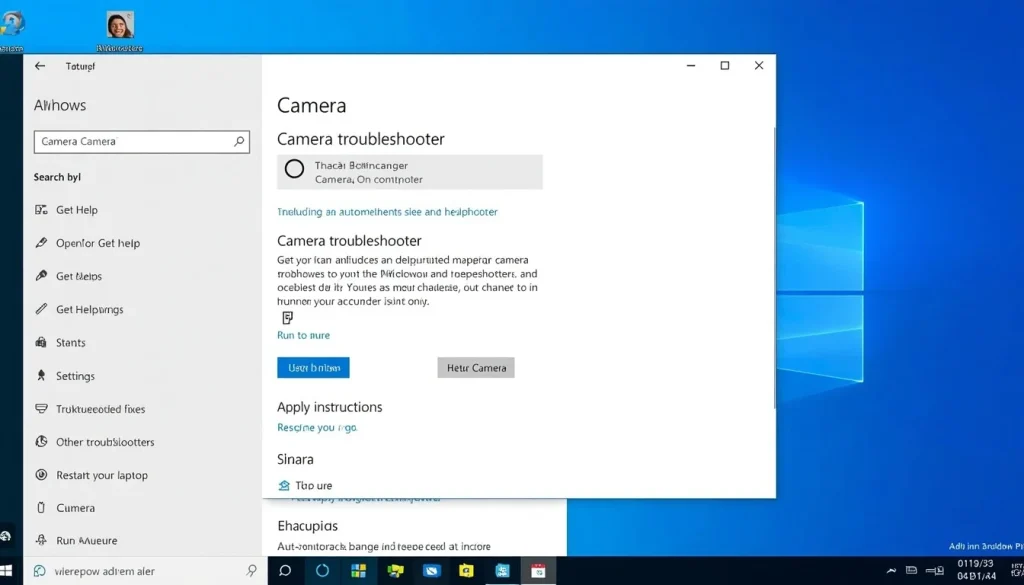
Task: Click the icon beside Run Aaueure
Action: point(41,540)
